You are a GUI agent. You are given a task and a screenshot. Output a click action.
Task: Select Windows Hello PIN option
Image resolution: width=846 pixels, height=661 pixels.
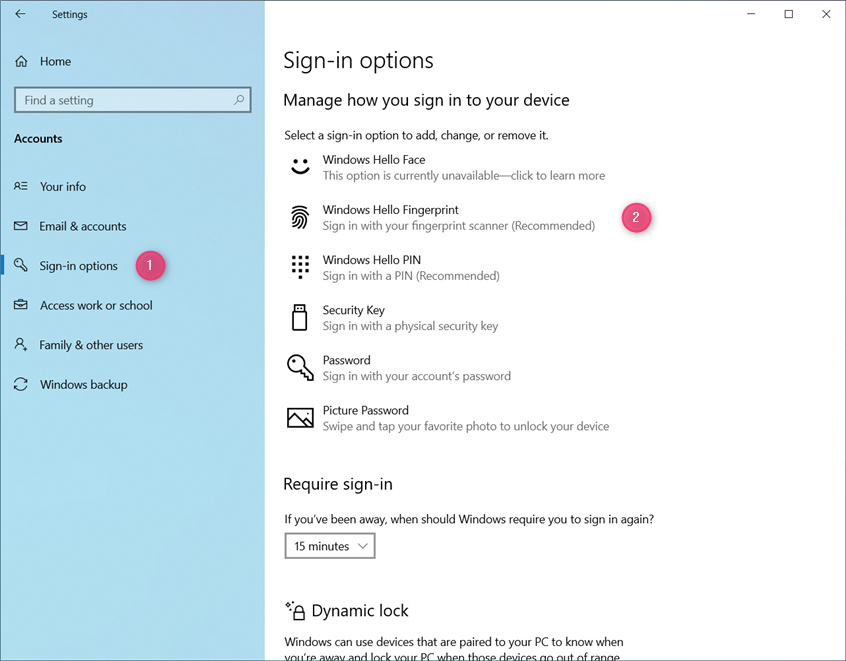394,268
